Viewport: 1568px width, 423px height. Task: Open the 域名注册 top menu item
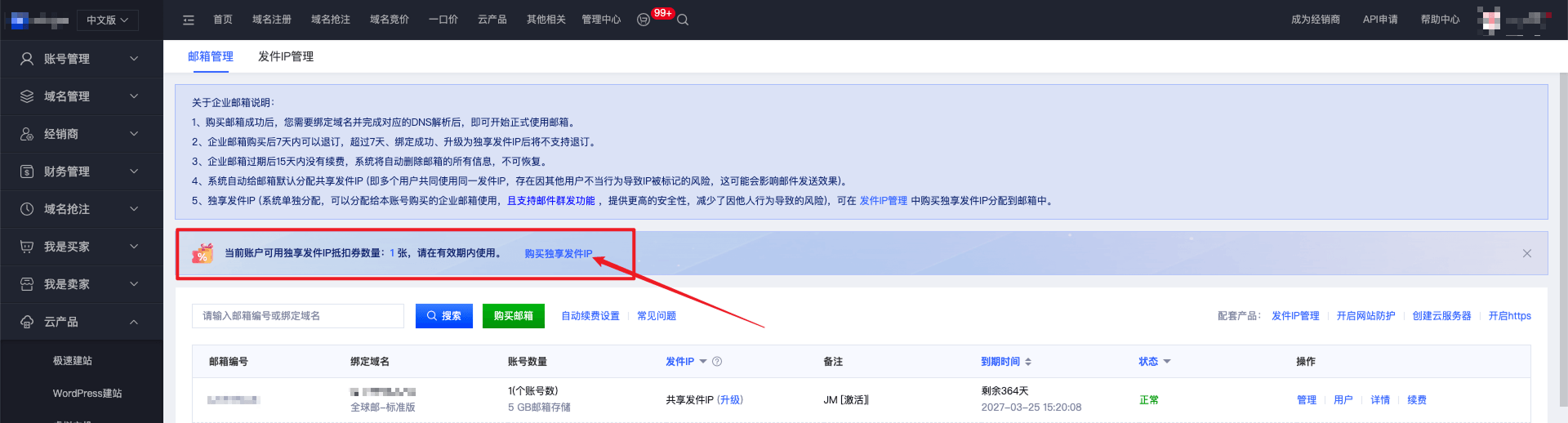(x=272, y=20)
